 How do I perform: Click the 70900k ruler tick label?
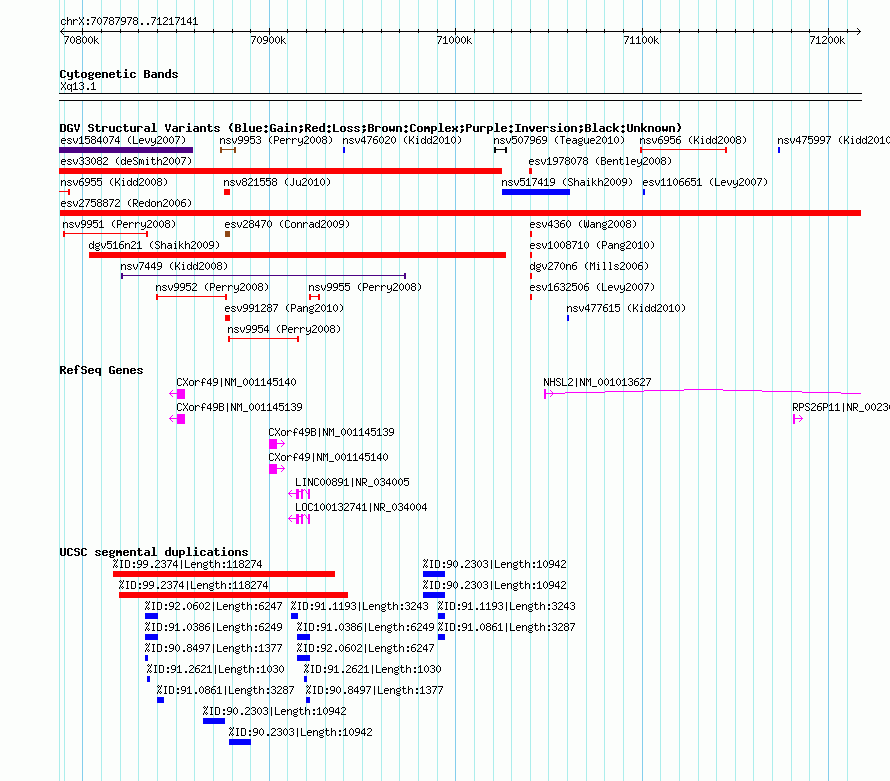[x=268, y=40]
